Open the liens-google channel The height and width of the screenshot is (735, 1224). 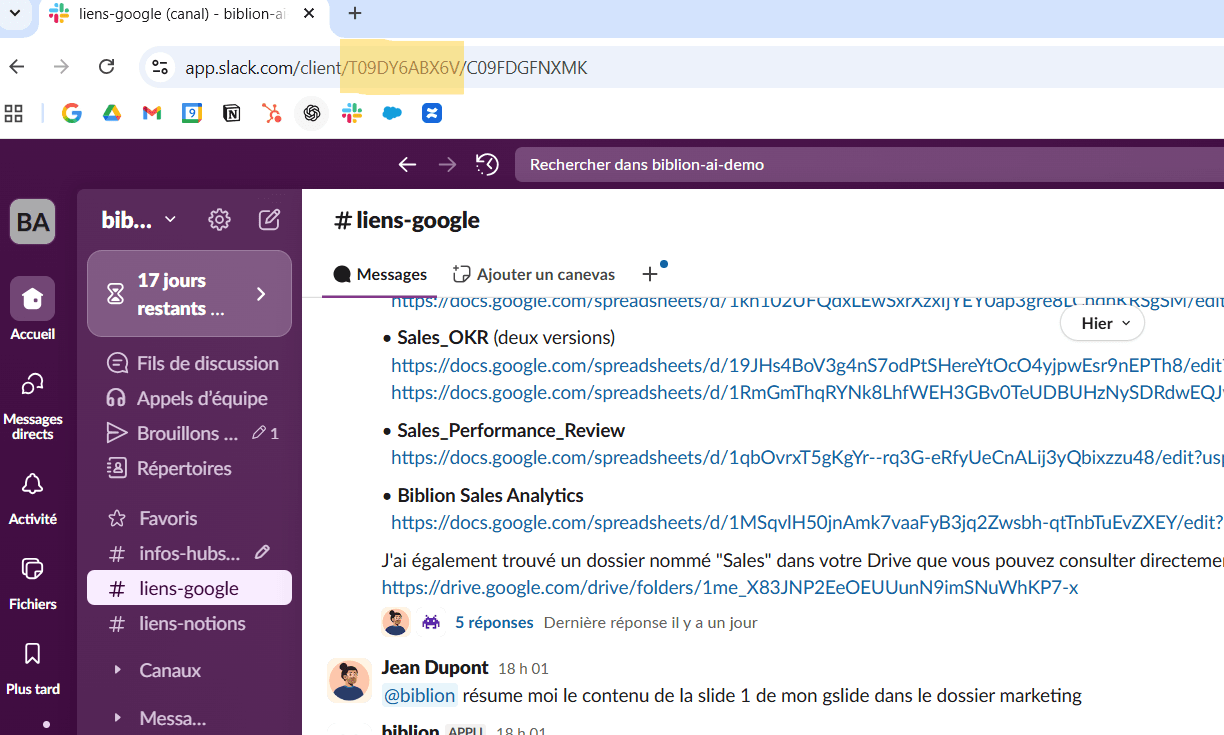[189, 588]
